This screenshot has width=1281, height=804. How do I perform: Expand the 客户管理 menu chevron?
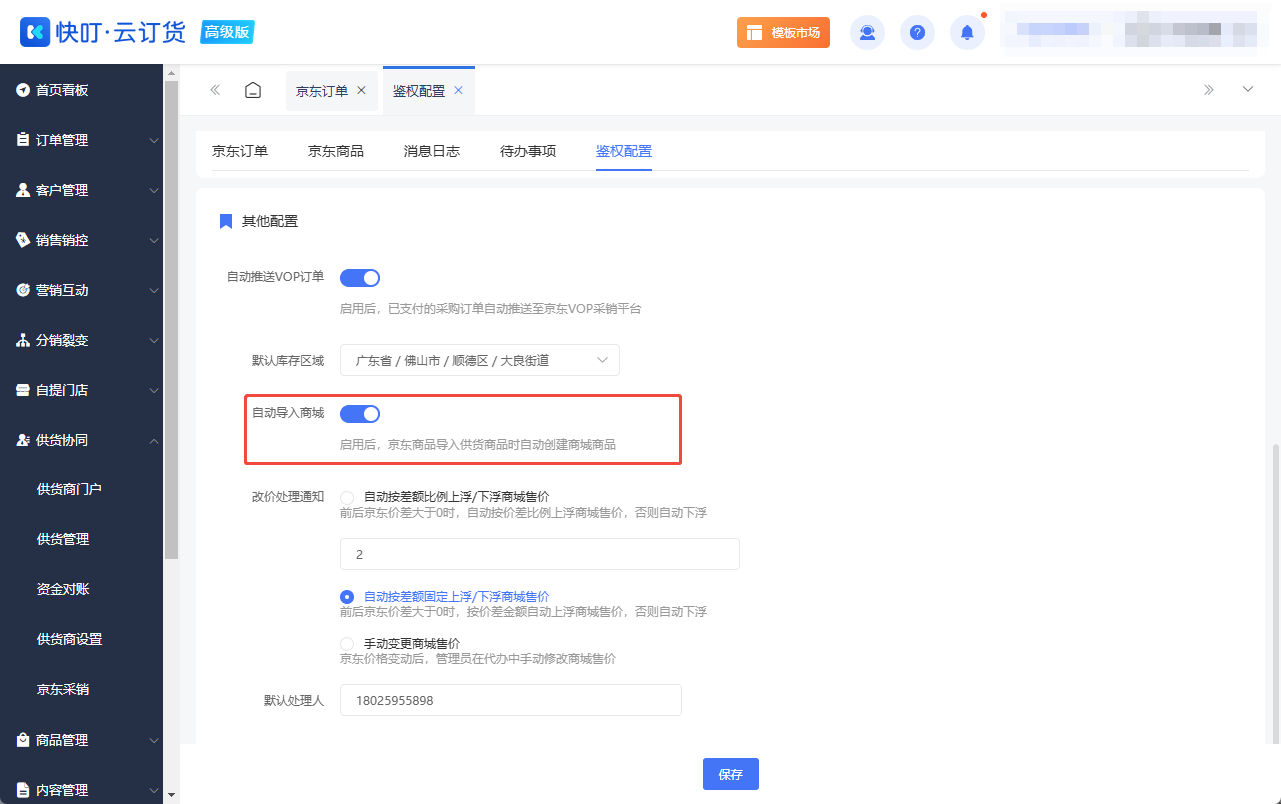tap(154, 191)
